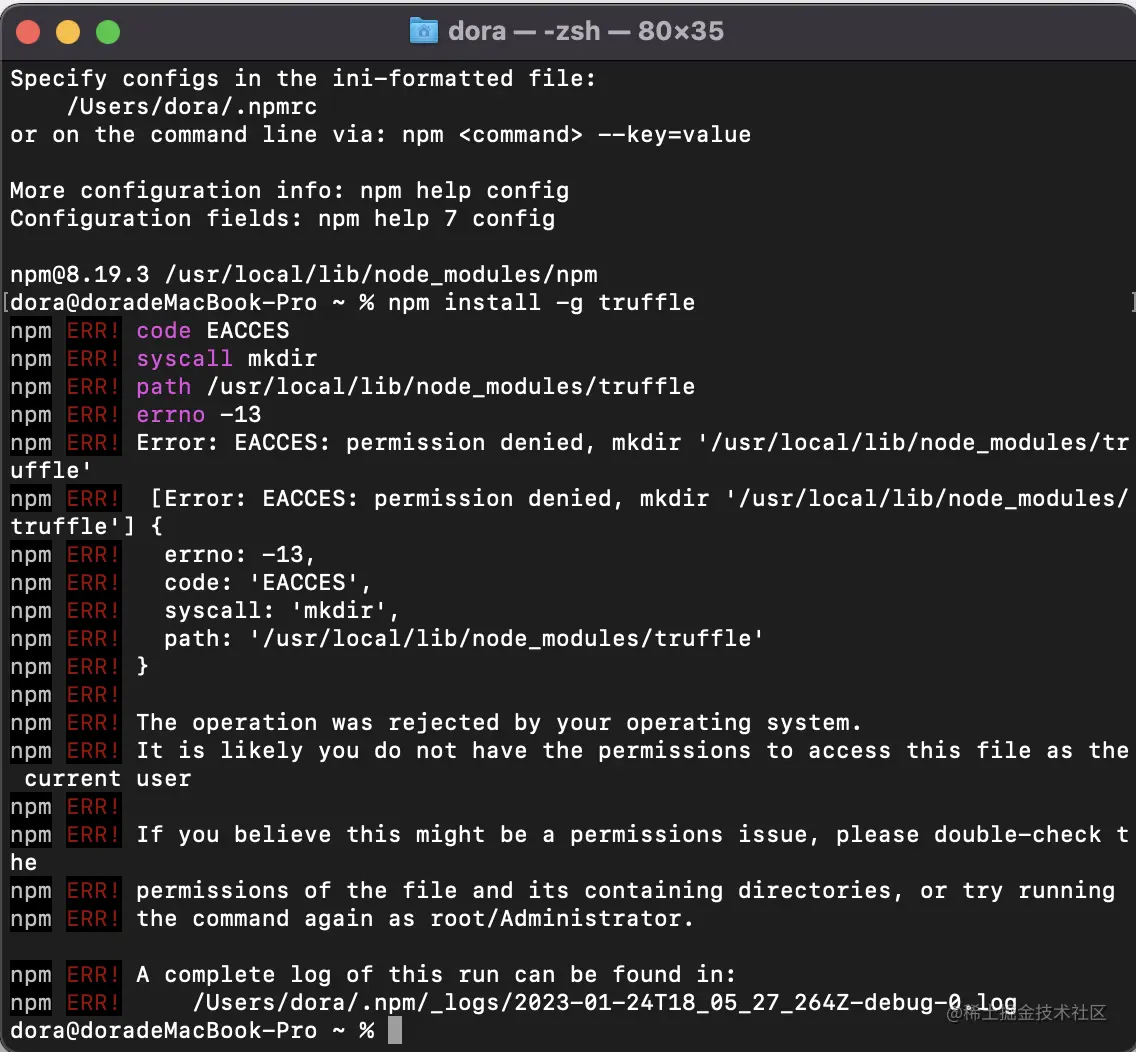Click the object field 'errno: -13,'
The image size is (1136, 1052).
240,554
